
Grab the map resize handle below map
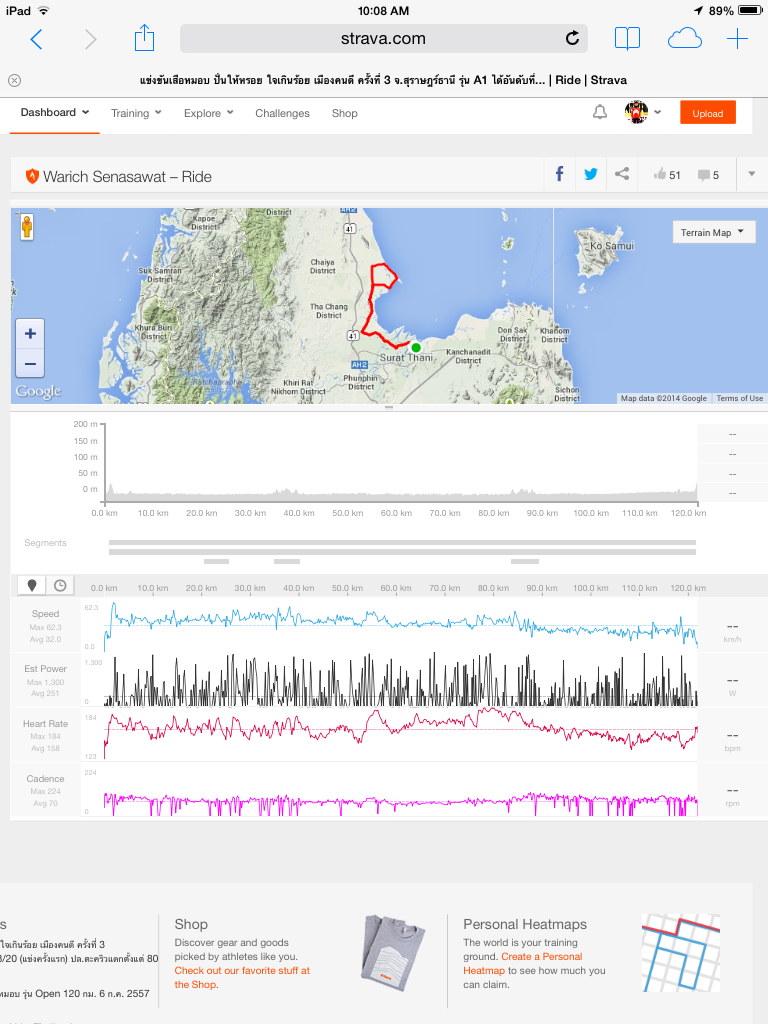click(389, 408)
